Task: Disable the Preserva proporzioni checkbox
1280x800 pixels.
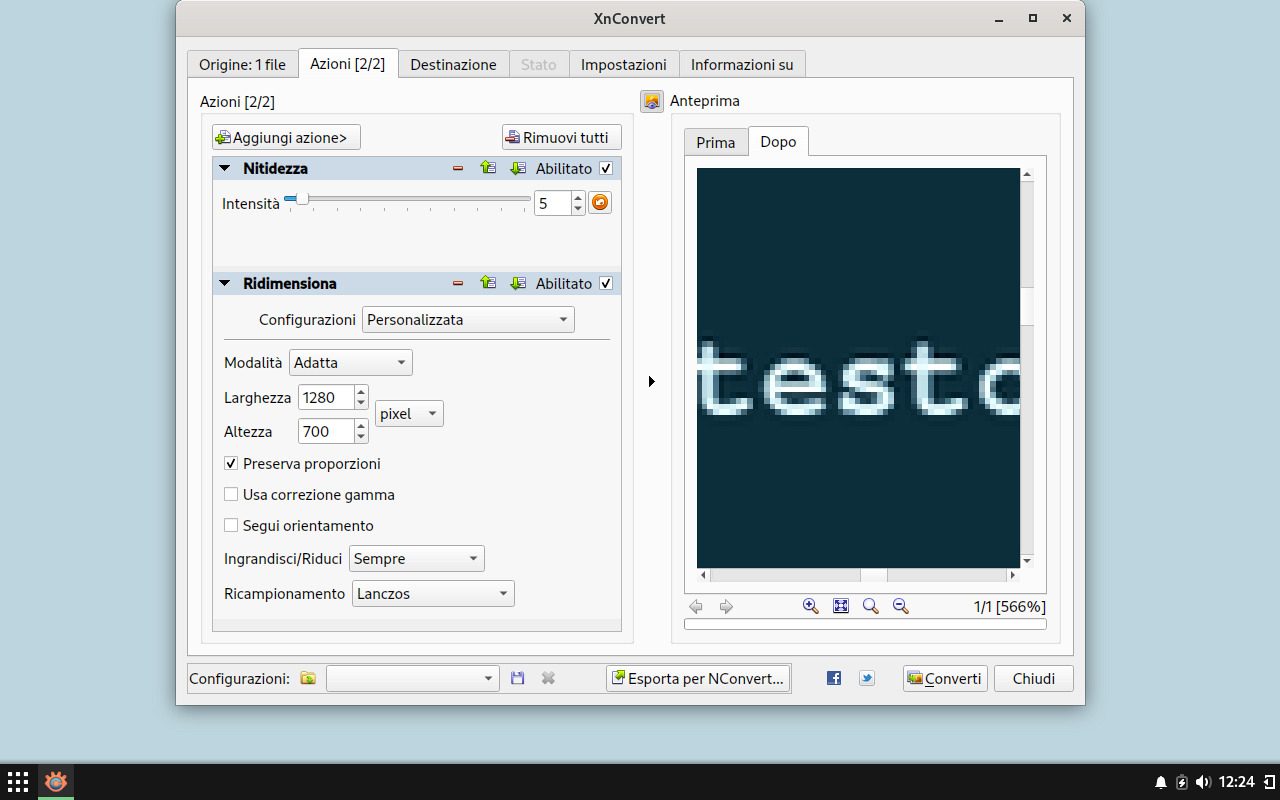Action: point(231,464)
